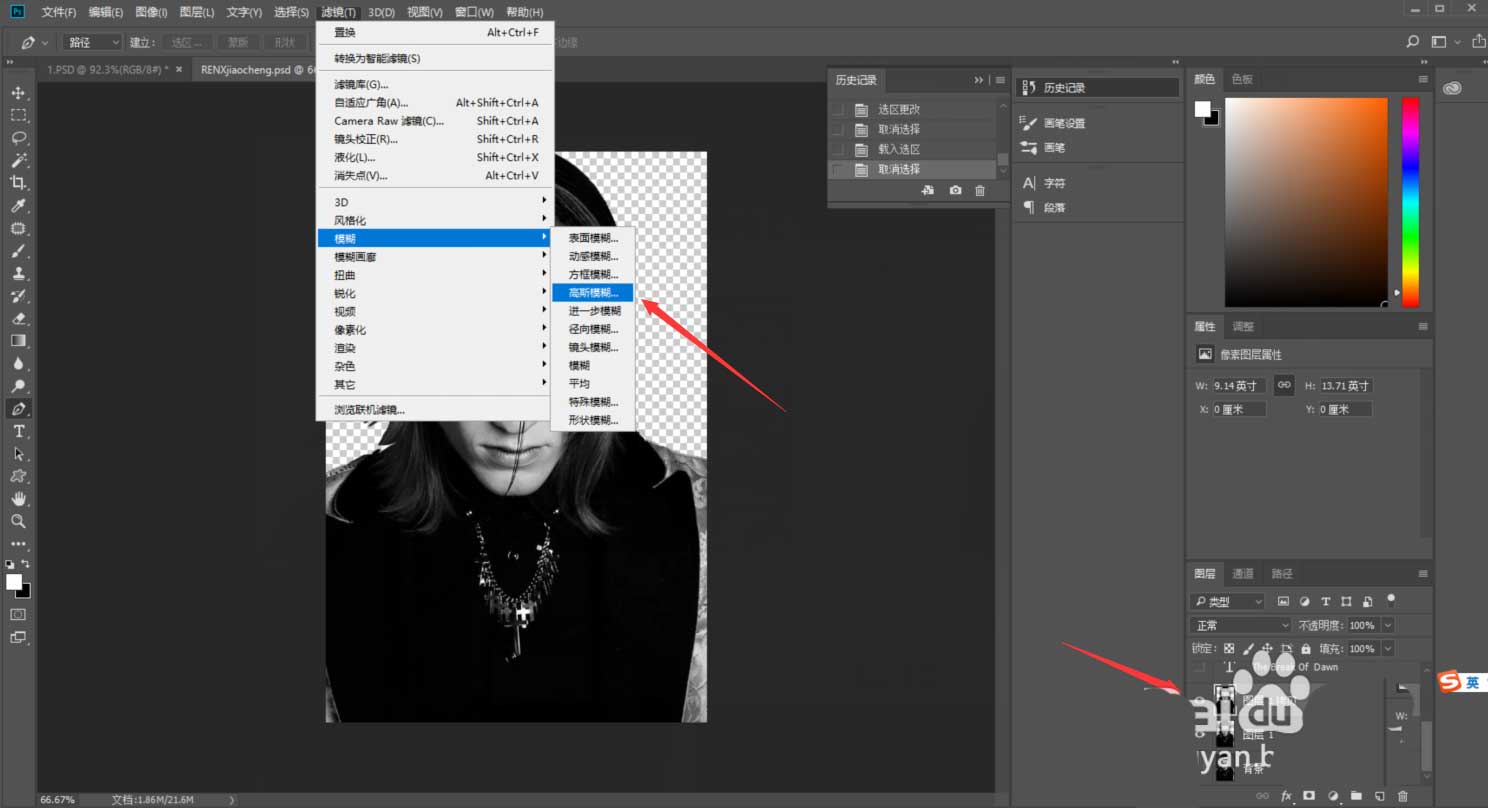Open Creative Cloud Libraries panel
The width and height of the screenshot is (1488, 808).
point(1452,88)
